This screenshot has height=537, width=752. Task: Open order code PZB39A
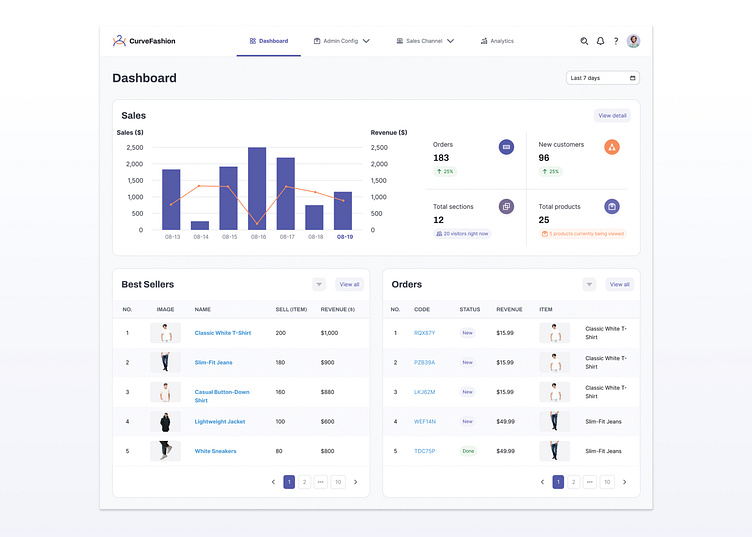[x=424, y=362]
